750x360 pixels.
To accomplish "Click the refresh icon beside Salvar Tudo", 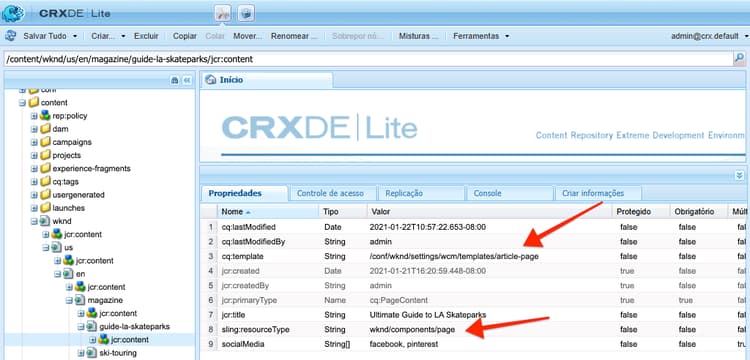I will (x=11, y=36).
